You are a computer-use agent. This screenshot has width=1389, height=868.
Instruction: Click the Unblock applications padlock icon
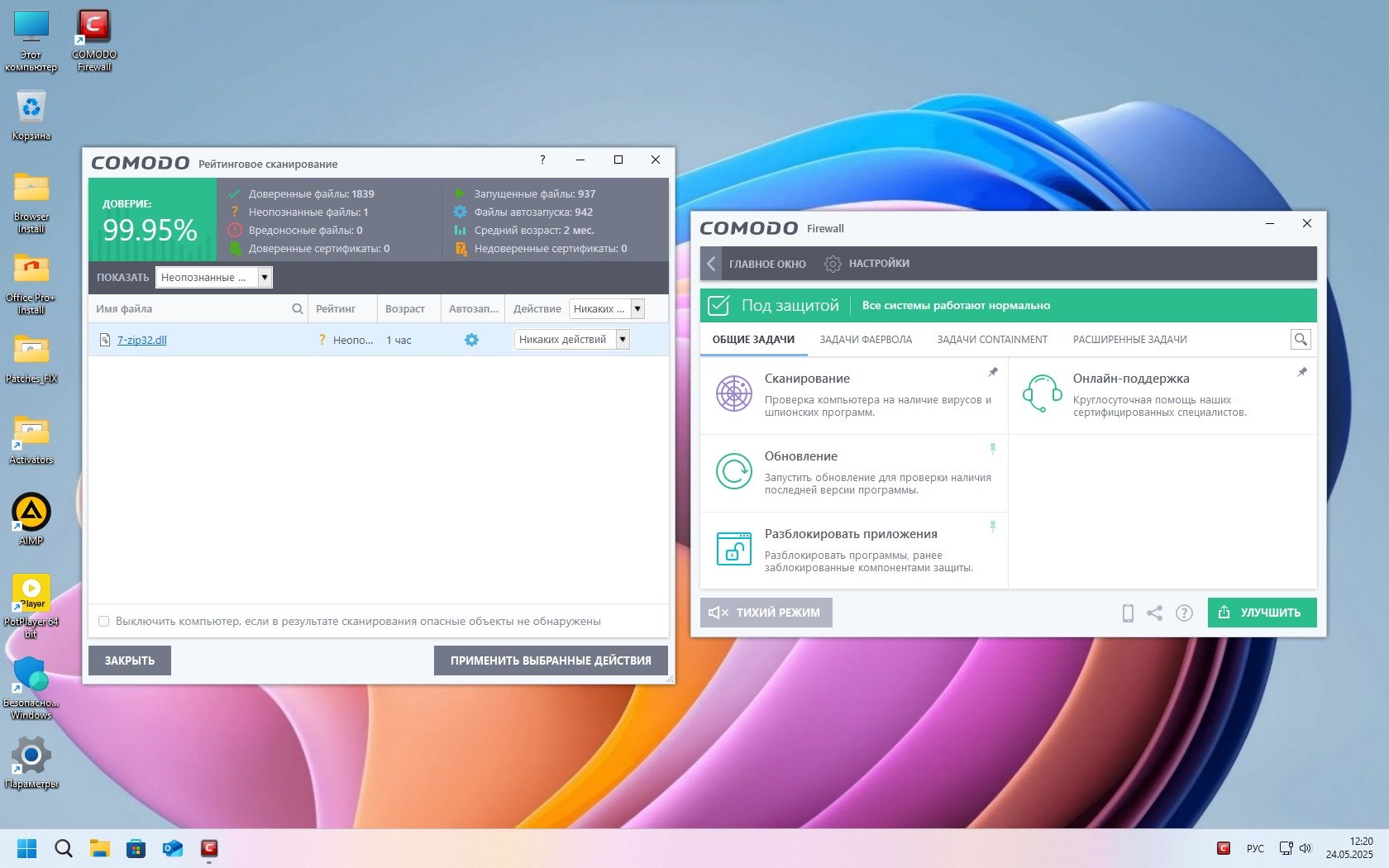[733, 549]
